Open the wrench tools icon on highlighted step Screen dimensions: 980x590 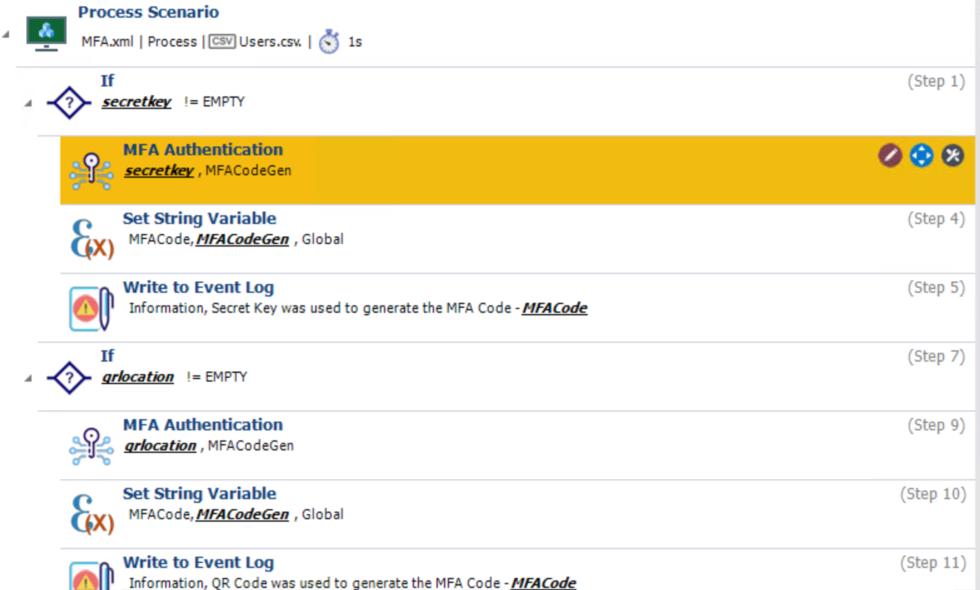pos(953,155)
